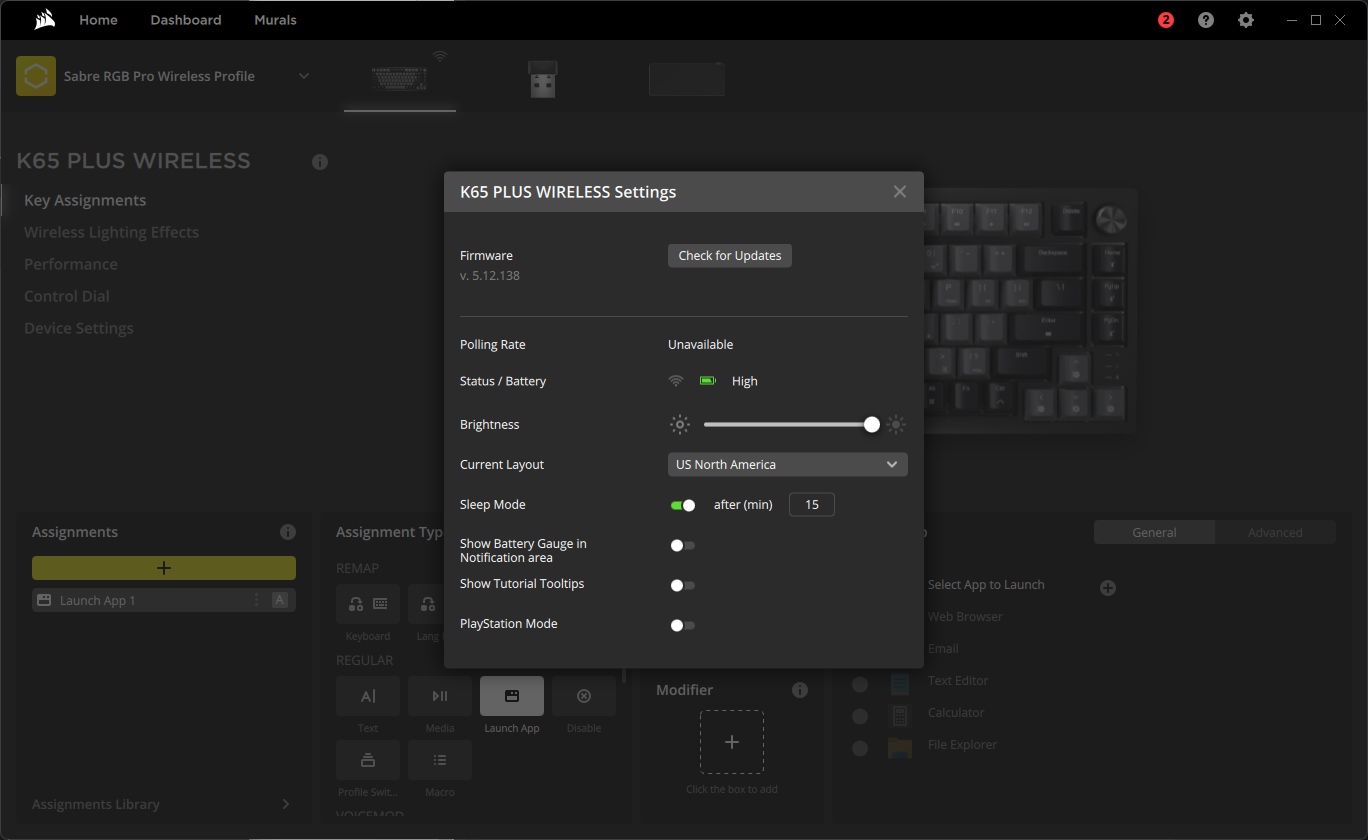
Task: Click the assignment types scrollbar
Action: click(624, 676)
